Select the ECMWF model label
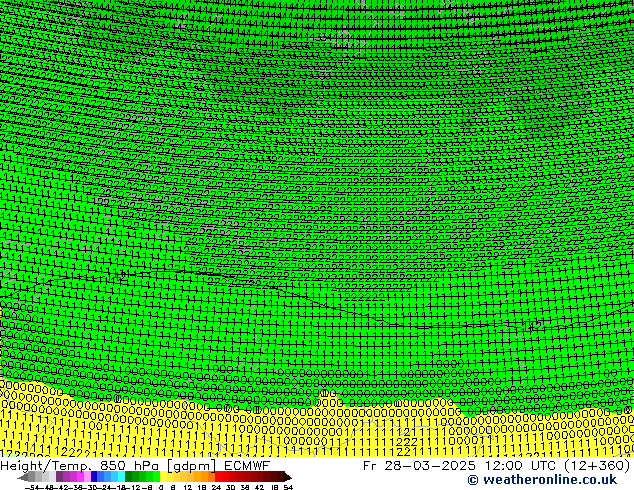 pos(246,465)
